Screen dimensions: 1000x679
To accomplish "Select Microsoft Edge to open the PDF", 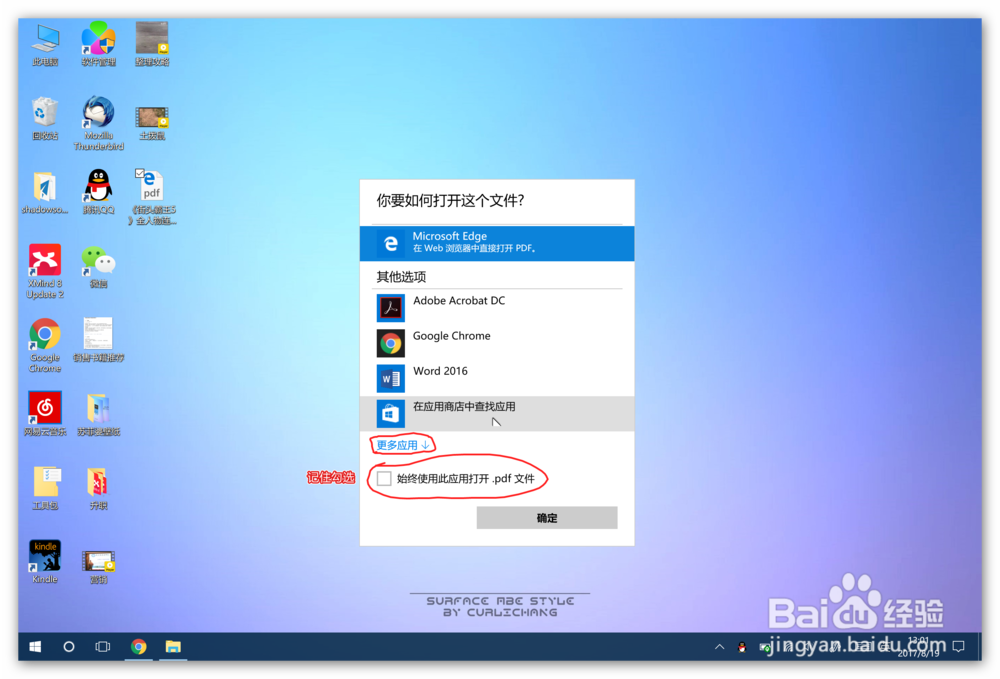I will (497, 243).
